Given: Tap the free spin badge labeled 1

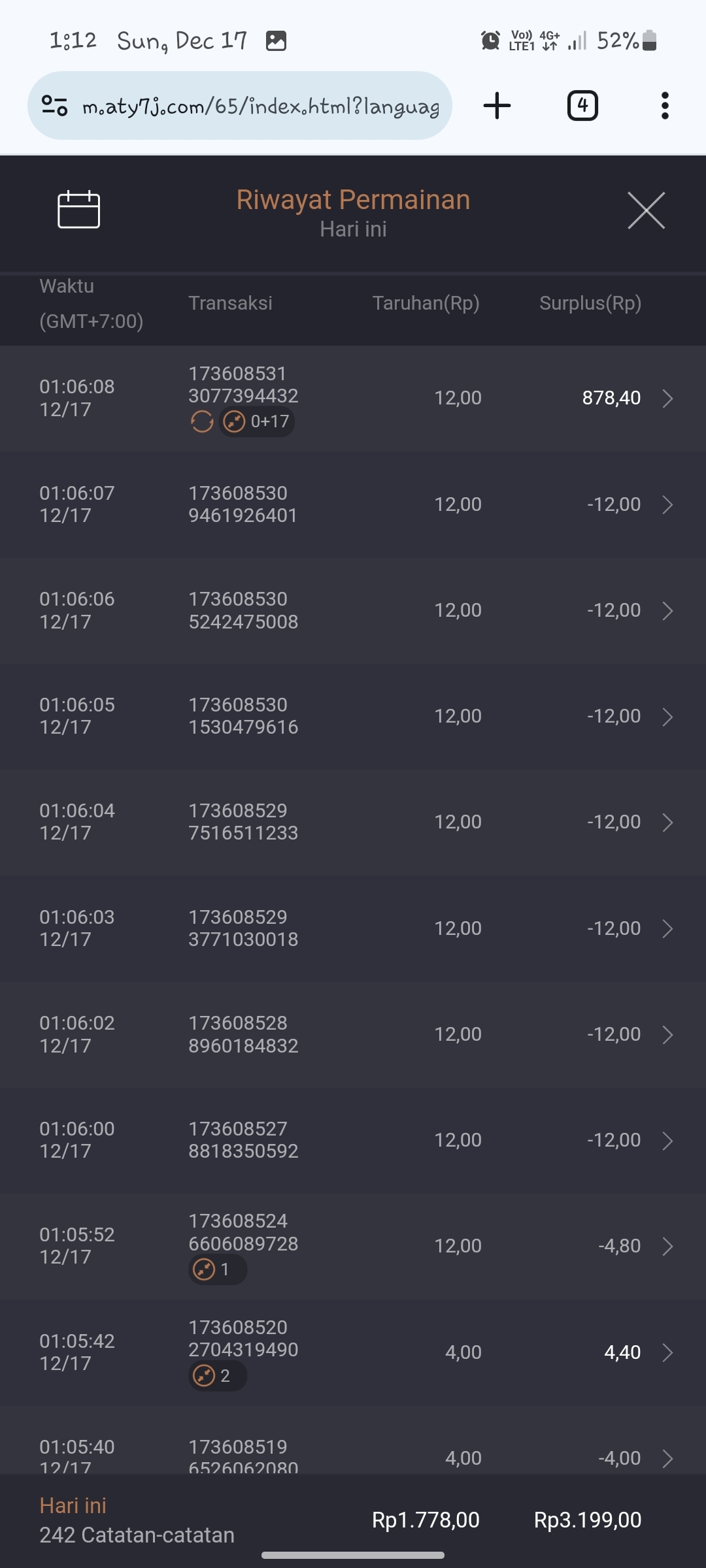Looking at the screenshot, I should (x=217, y=1269).
